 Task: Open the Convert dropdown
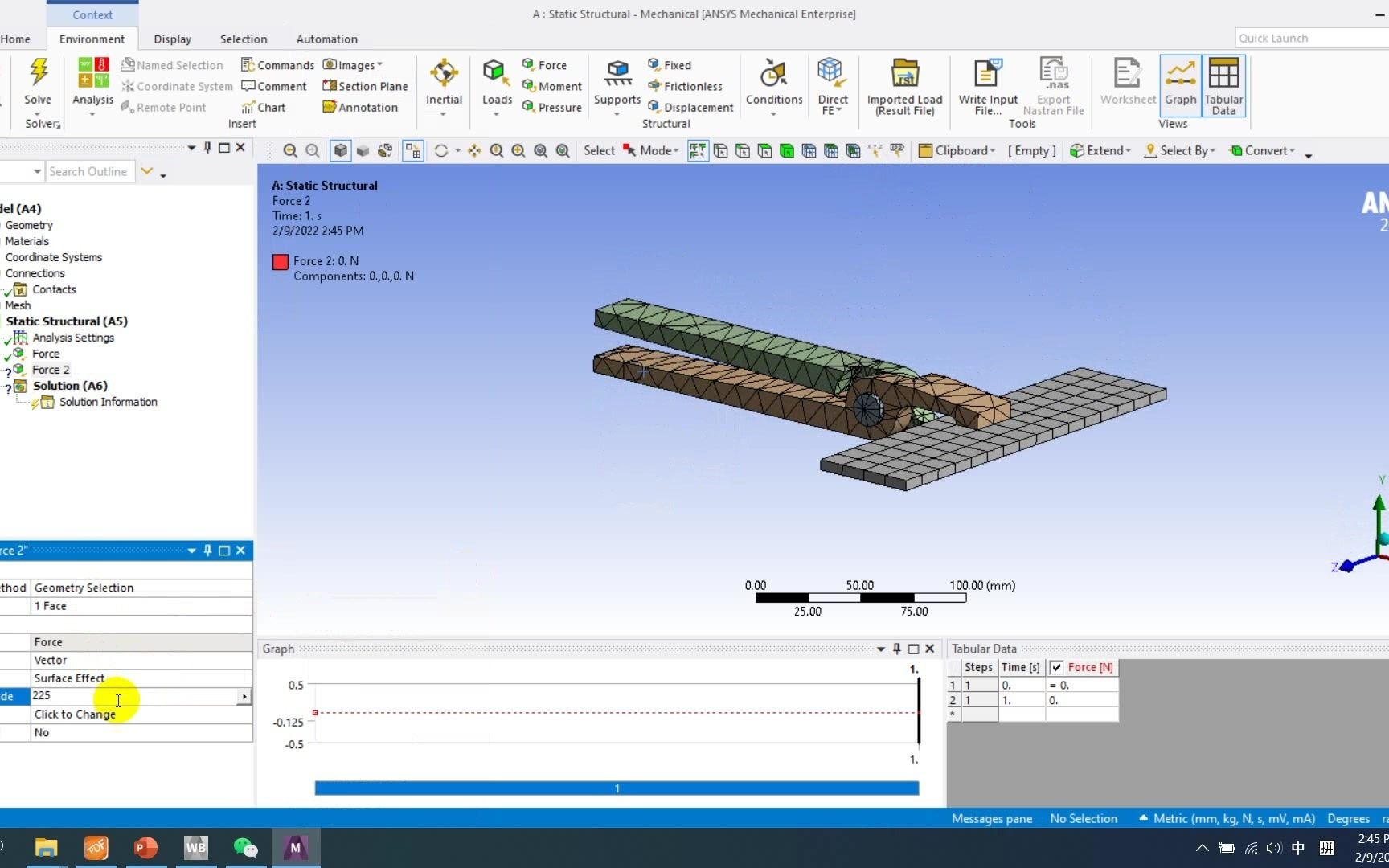tap(1263, 150)
